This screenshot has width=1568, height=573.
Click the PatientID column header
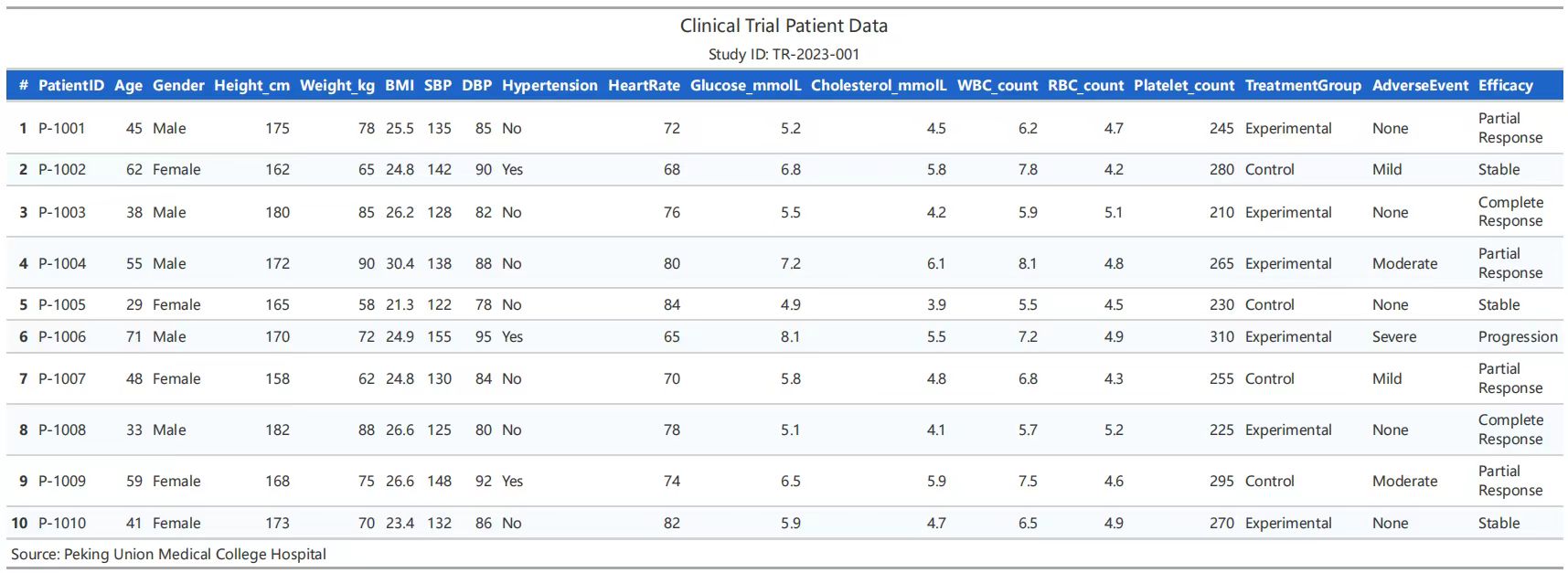71,85
